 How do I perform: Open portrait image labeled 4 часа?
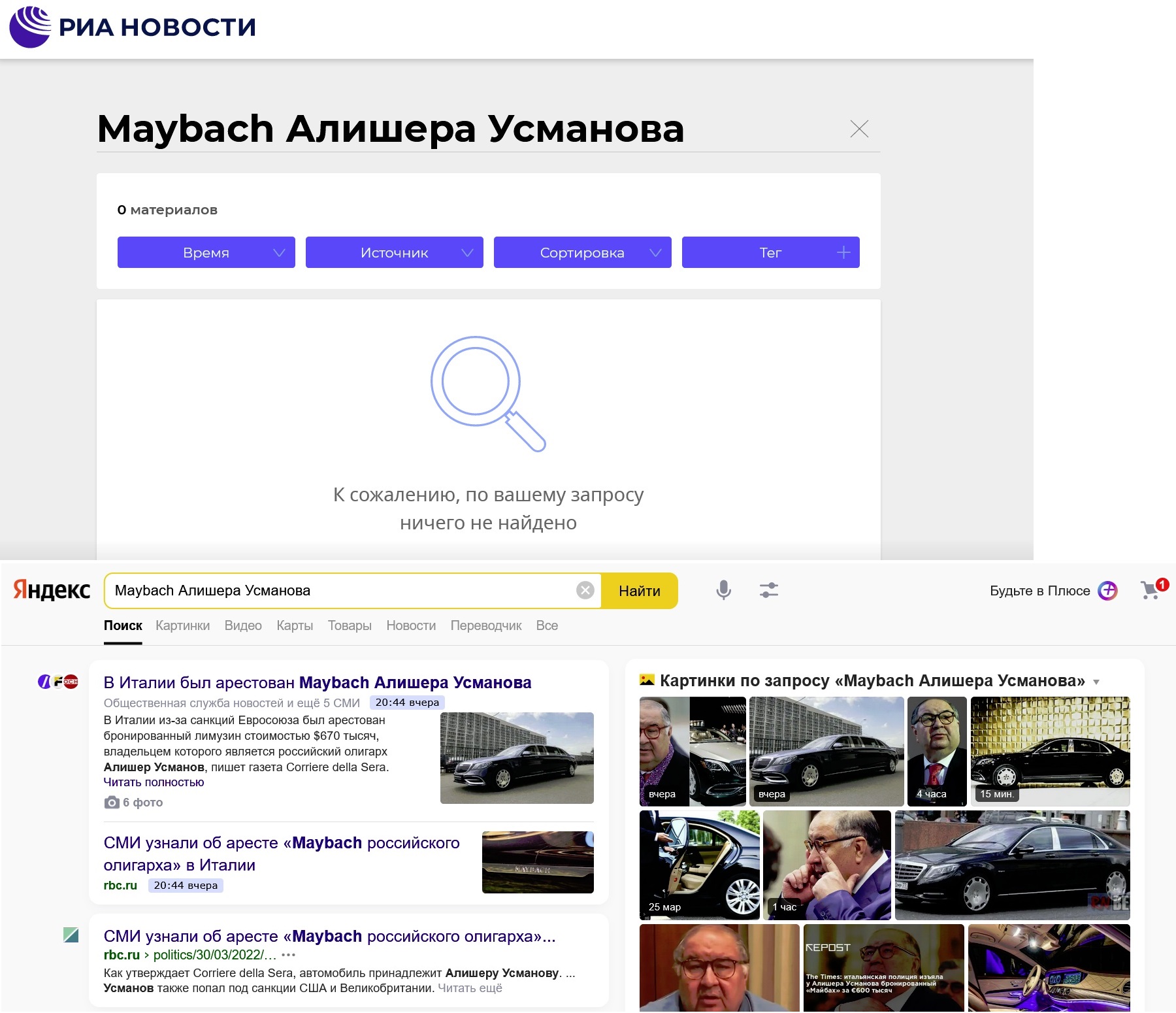point(937,751)
